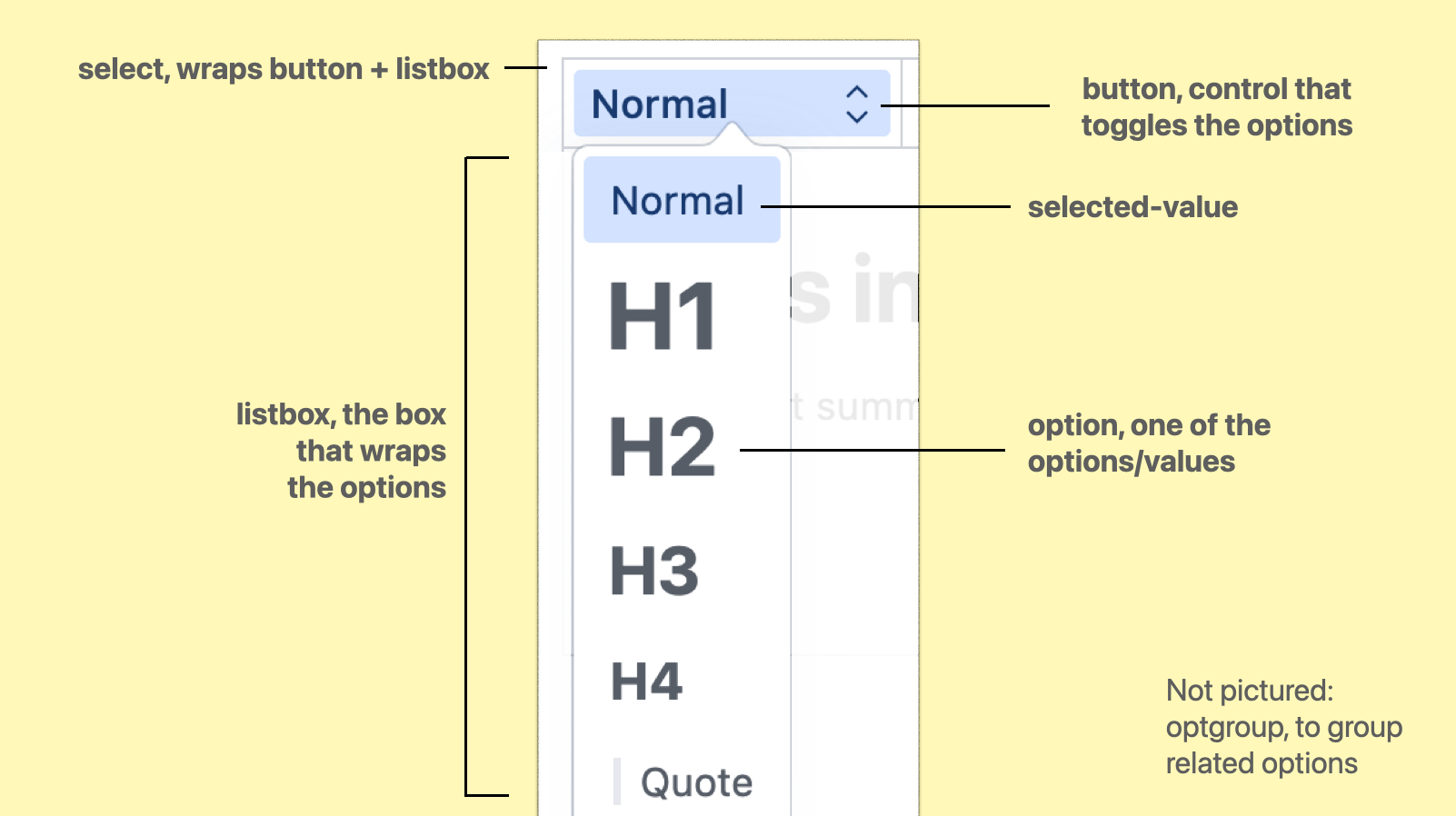1456x816 pixels.
Task: Click the up-down chevron arrows icon
Action: point(857,104)
